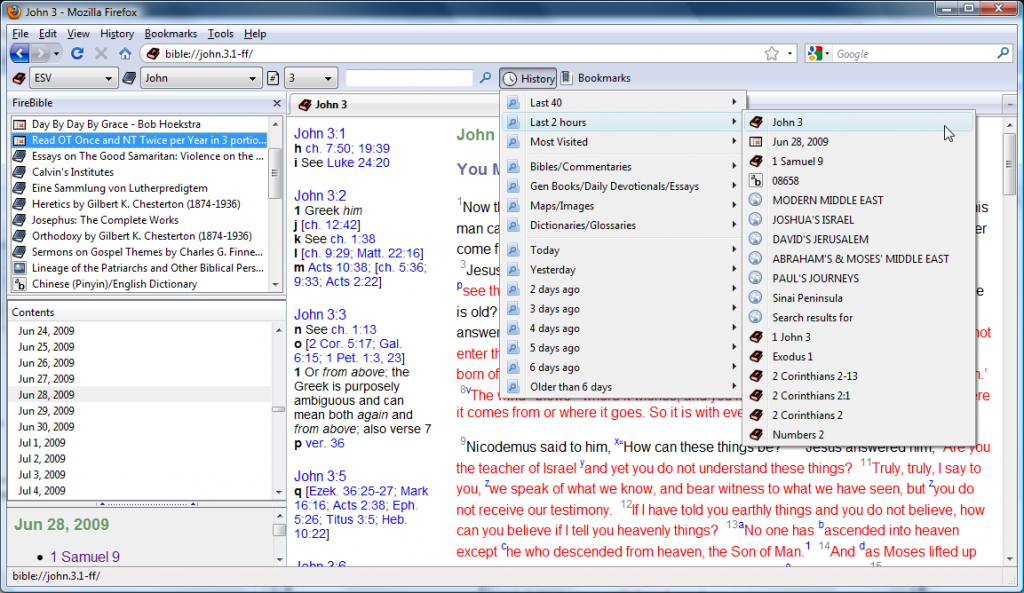Screen dimensions: 1024x593
Task: Click the Back arrow navigation button
Action: (x=20, y=54)
